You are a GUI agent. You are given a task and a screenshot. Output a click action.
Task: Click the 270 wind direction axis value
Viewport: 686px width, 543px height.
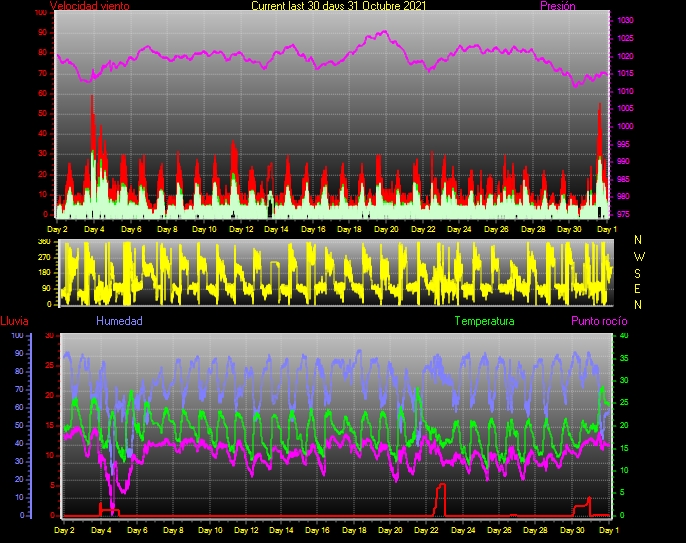[x=44, y=257]
